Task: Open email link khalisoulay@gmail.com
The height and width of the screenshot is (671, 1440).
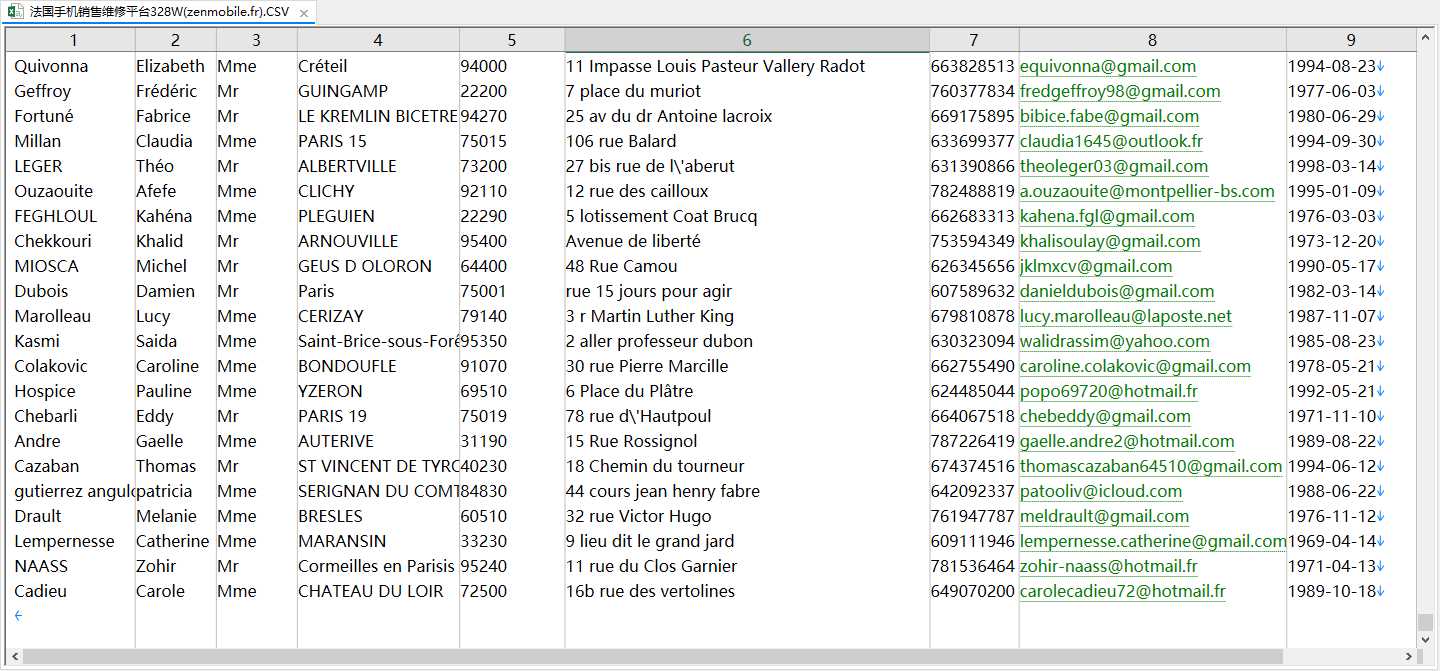Action: pos(1110,241)
